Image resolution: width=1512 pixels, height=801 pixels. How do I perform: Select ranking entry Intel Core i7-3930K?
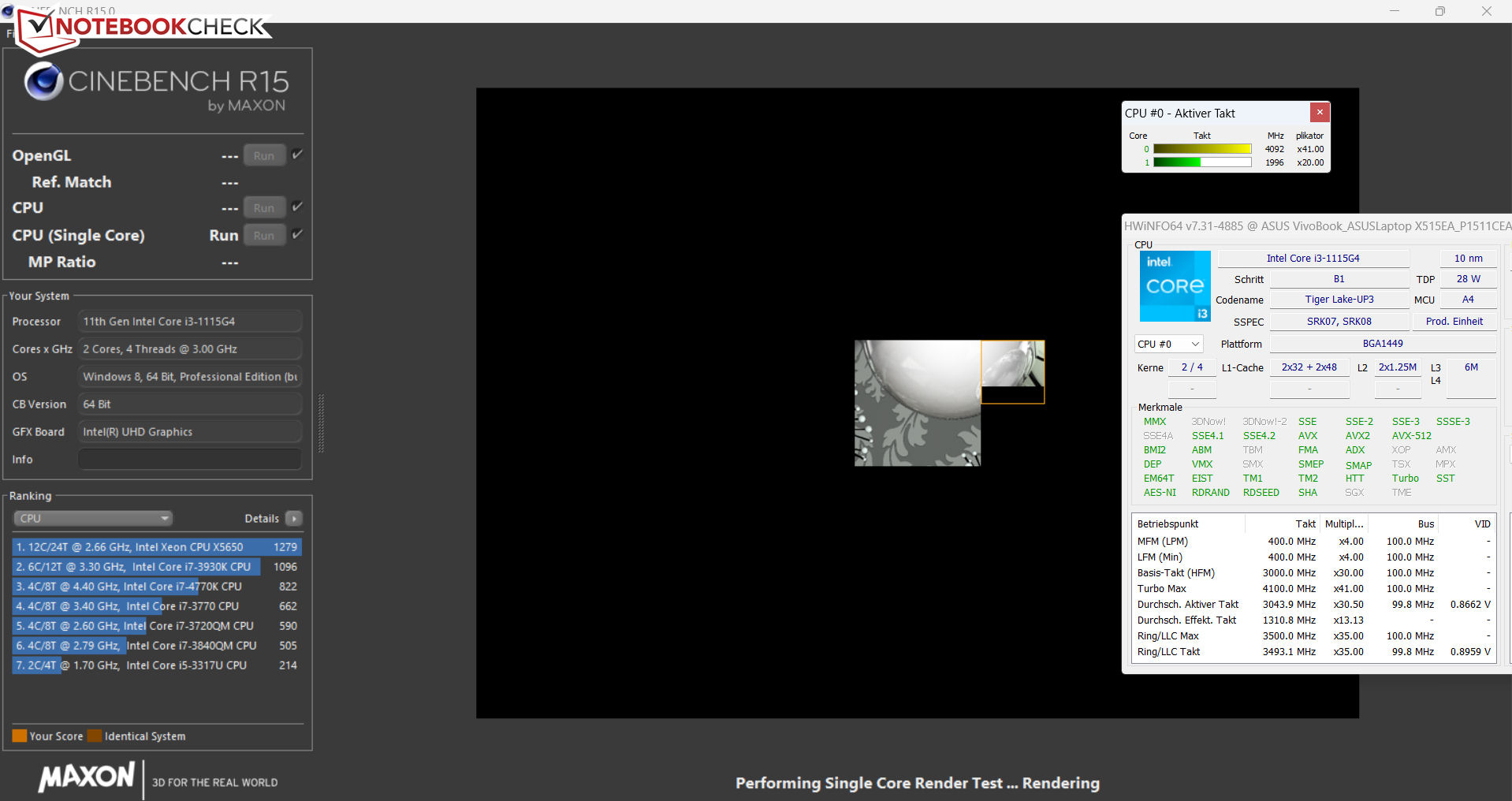pos(157,566)
